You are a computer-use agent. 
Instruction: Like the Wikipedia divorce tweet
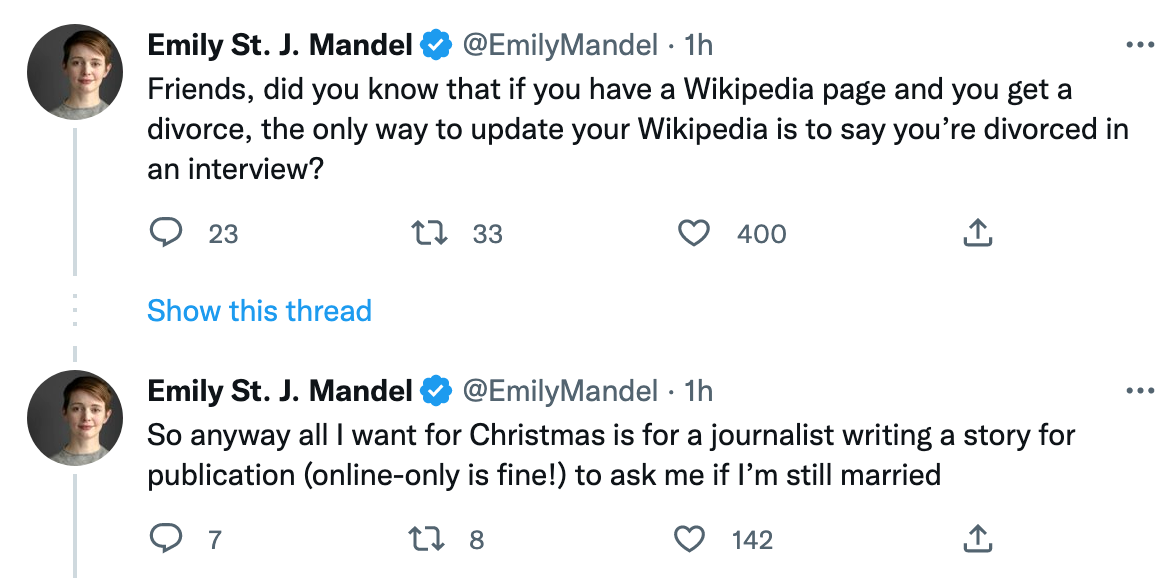point(693,233)
